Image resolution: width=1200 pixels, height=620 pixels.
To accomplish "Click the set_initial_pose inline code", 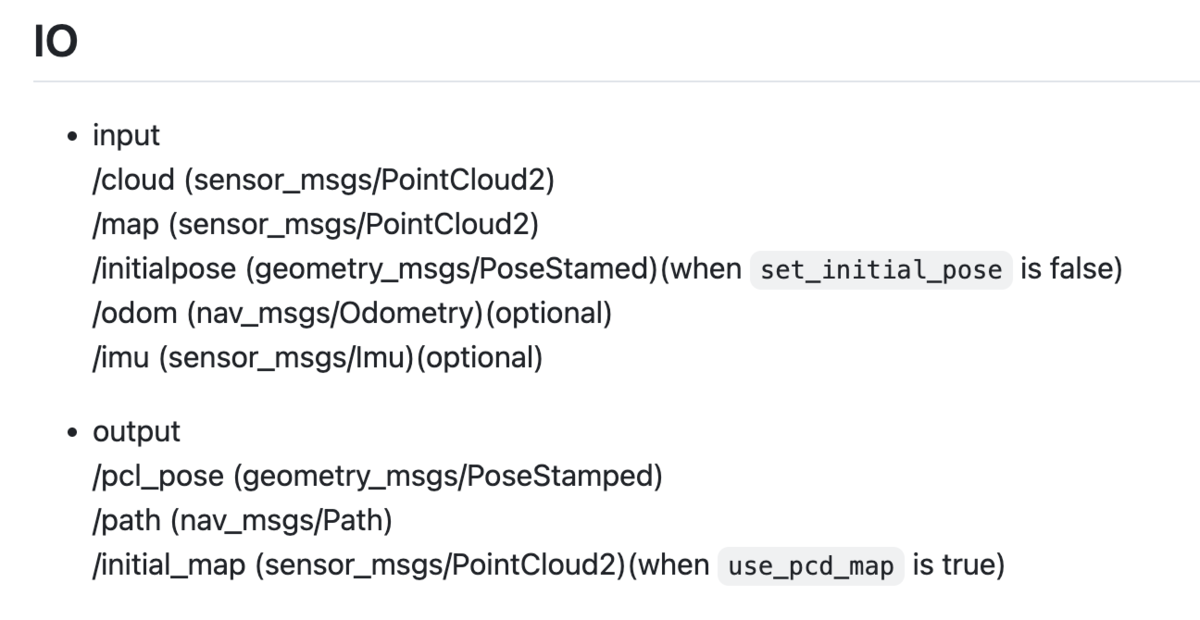I will pyautogui.click(x=881, y=269).
